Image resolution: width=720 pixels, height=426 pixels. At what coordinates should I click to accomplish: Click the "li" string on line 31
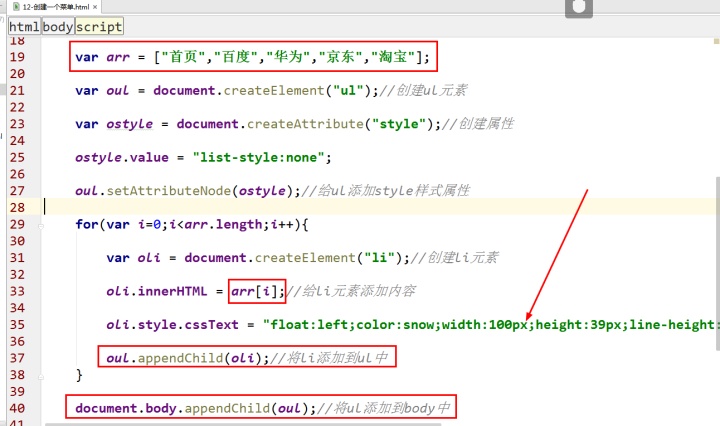tap(379, 258)
